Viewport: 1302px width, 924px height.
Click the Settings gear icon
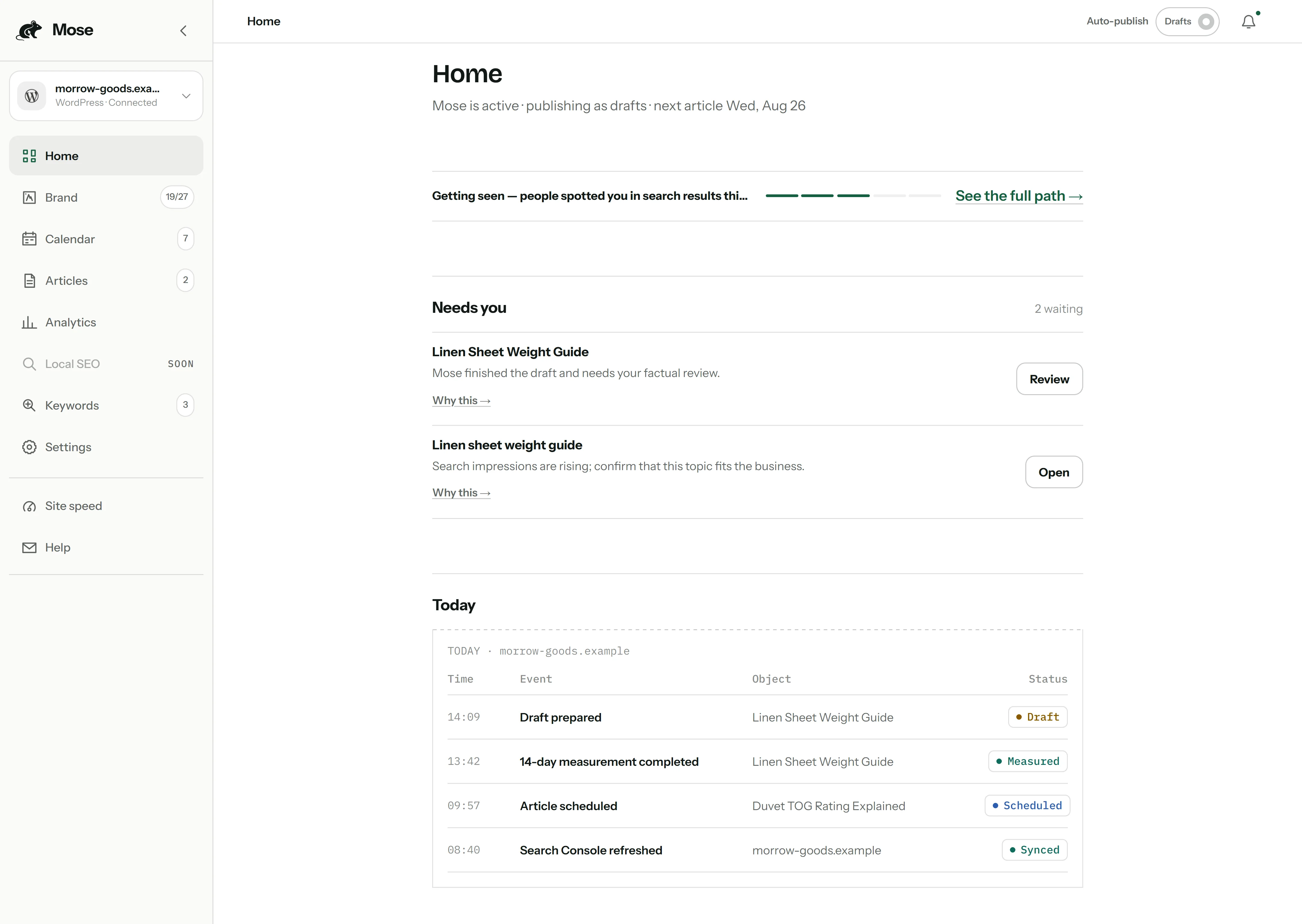click(x=30, y=447)
